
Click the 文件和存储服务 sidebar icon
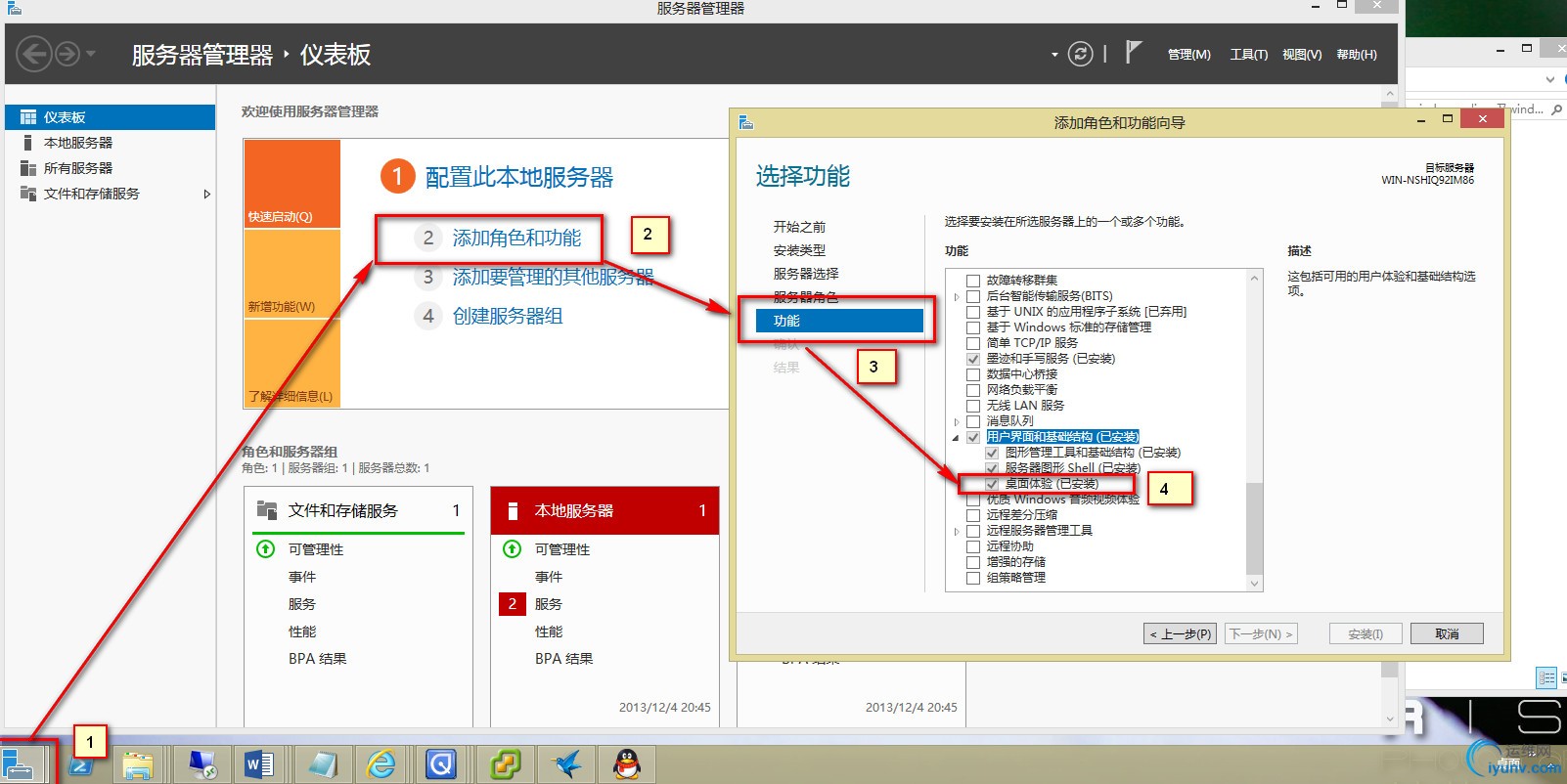coord(28,194)
